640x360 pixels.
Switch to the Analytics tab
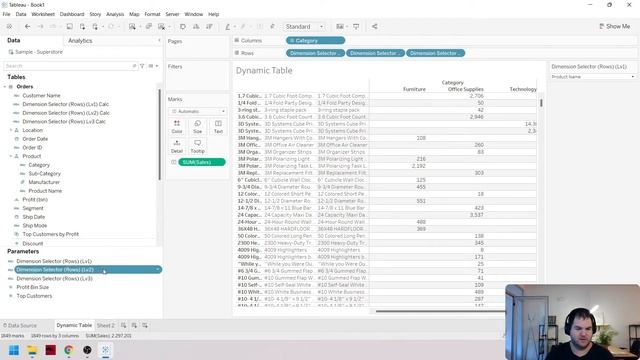tap(80, 41)
